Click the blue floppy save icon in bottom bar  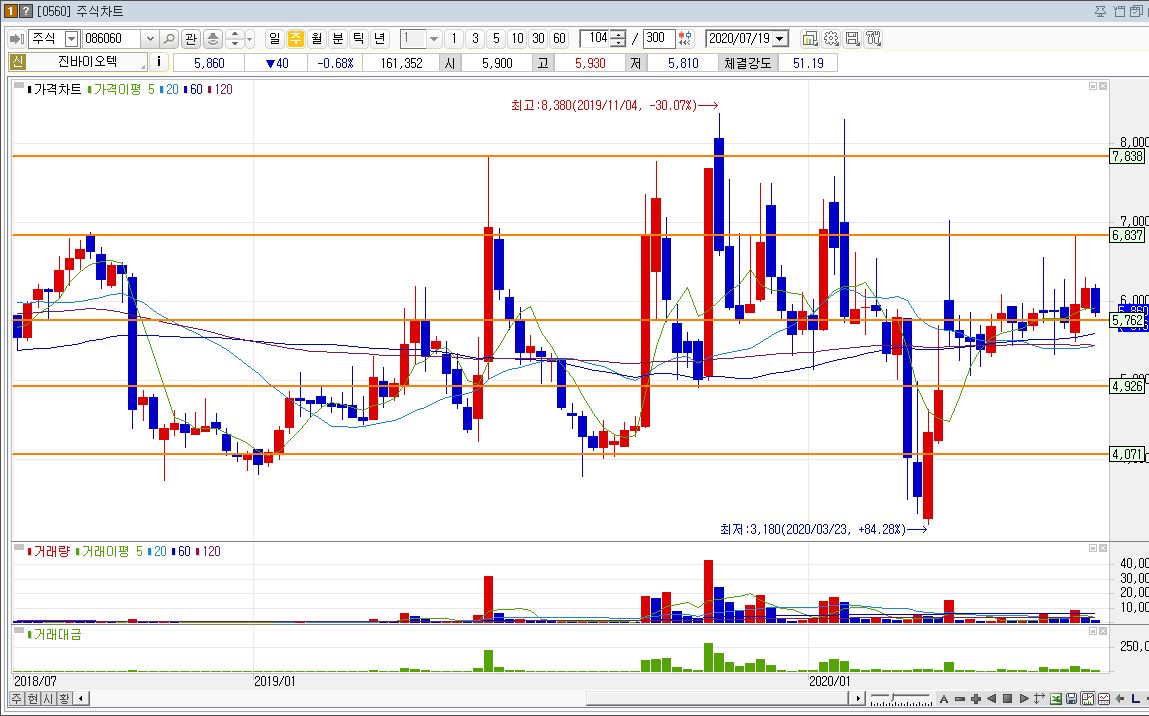coord(1071,699)
